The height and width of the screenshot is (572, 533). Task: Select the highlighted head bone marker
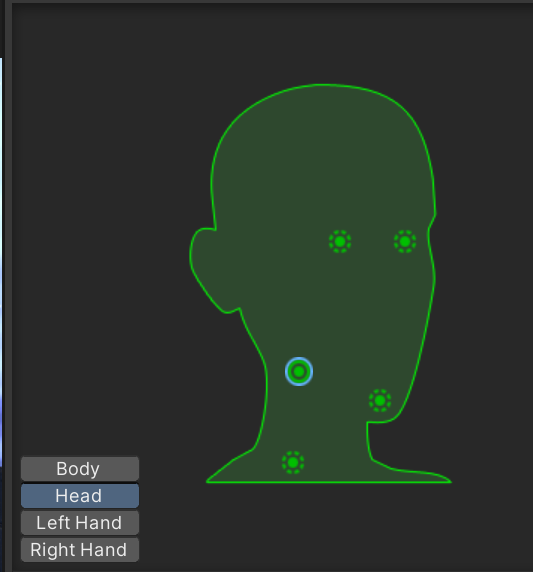click(x=299, y=372)
